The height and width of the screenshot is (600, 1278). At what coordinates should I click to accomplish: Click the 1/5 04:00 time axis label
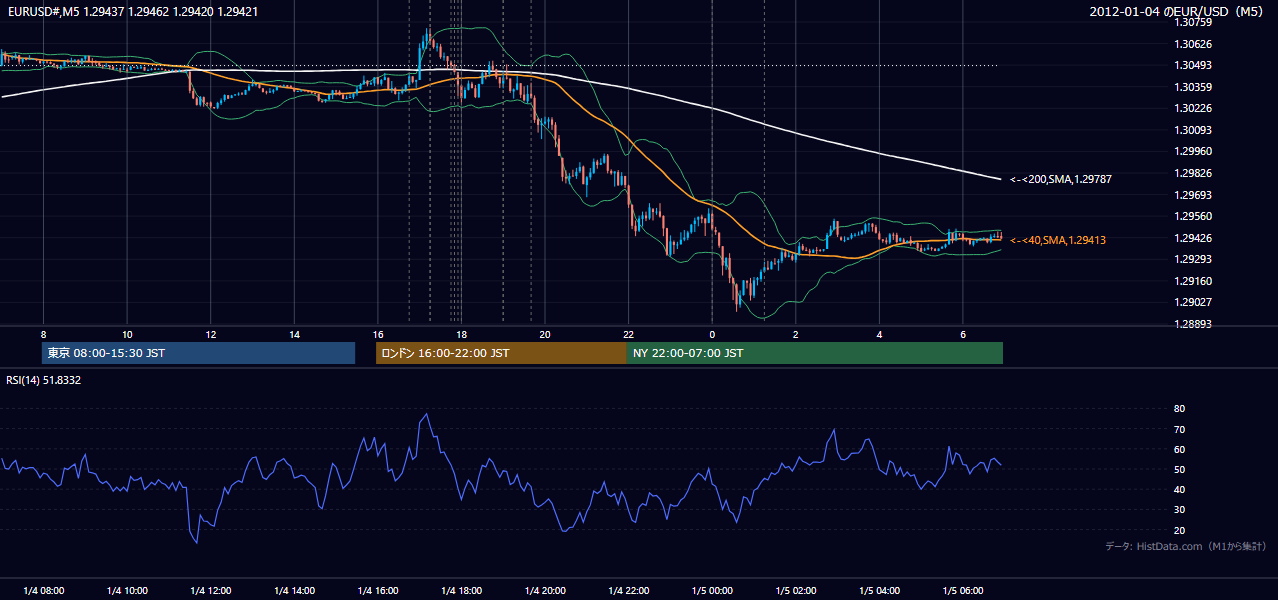tap(879, 591)
